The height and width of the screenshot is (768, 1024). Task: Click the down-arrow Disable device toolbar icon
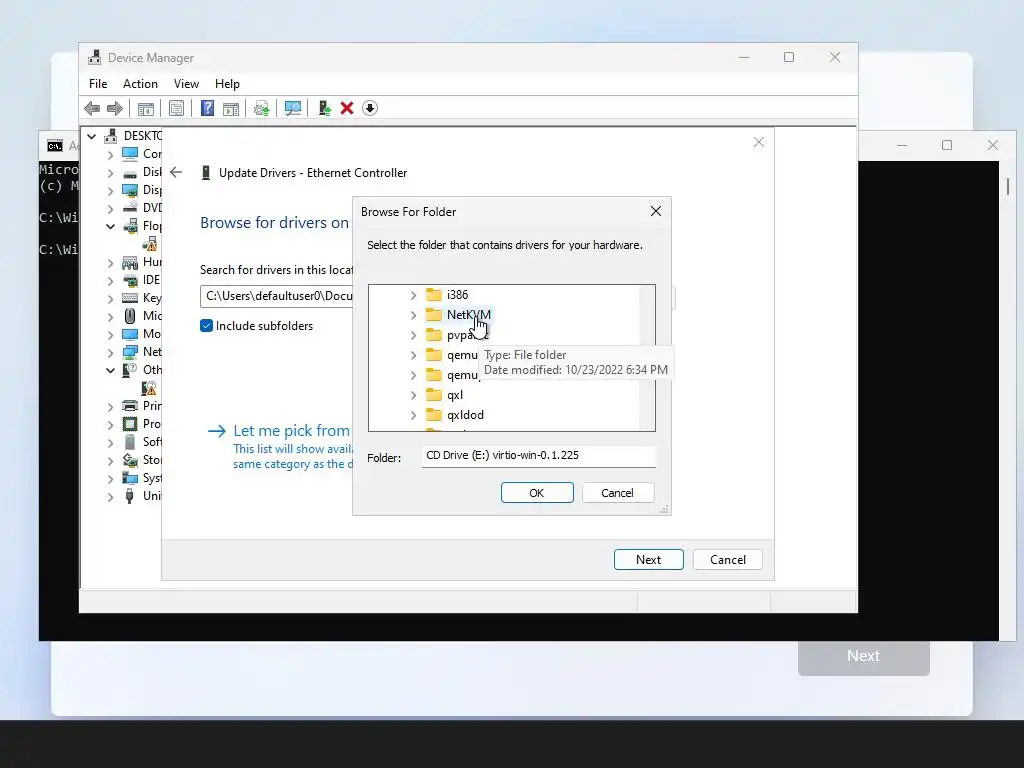370,108
